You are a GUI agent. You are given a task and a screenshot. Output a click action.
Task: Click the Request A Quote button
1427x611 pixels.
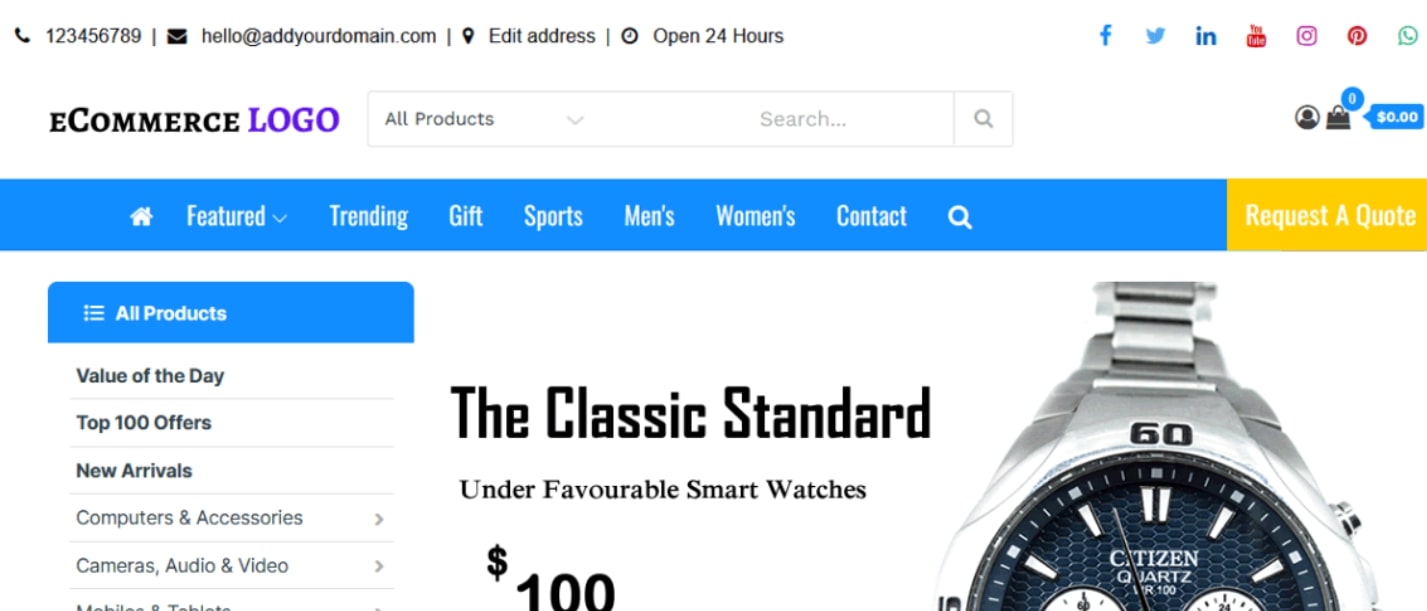(1327, 215)
